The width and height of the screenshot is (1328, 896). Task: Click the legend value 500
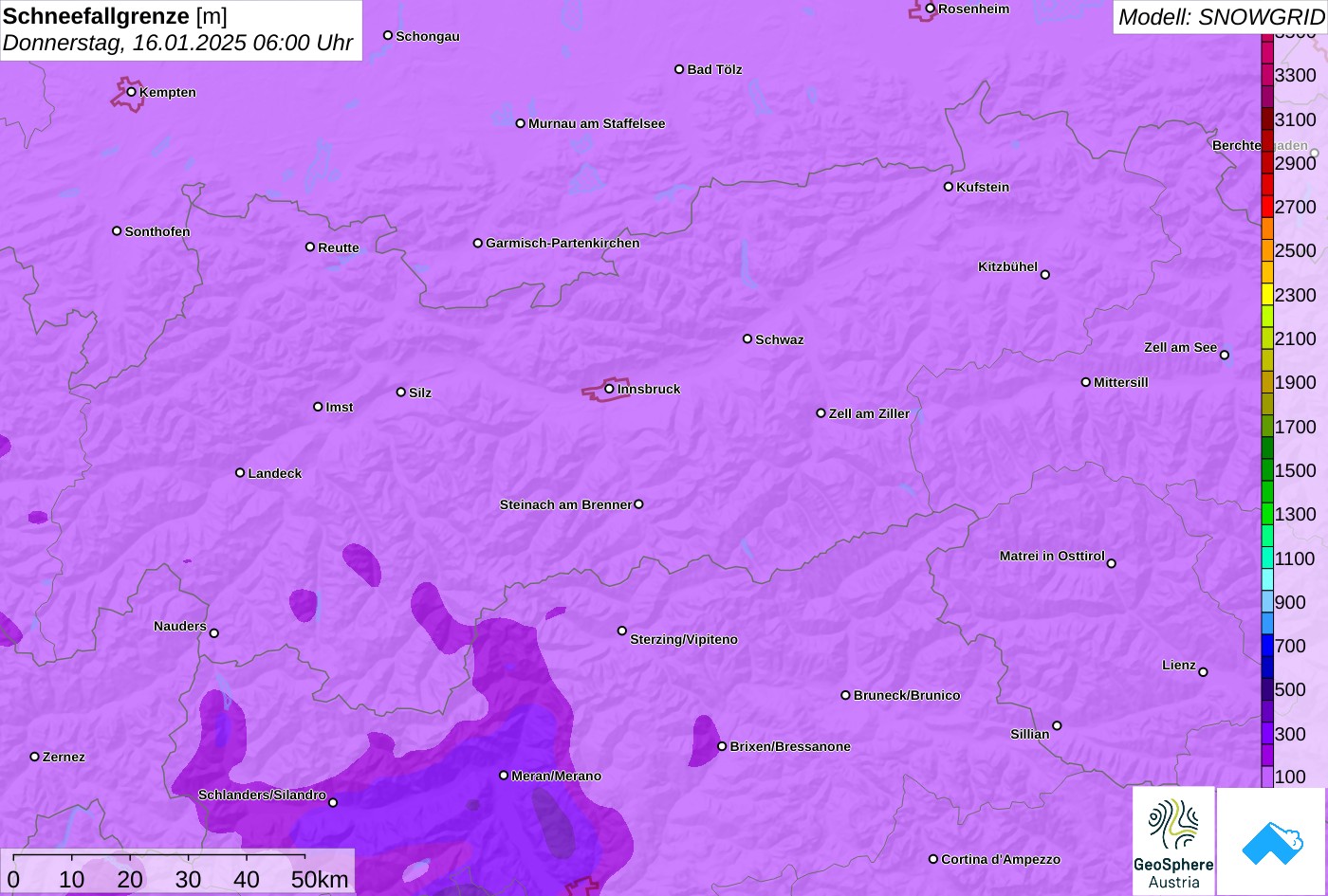pyautogui.click(x=1290, y=689)
